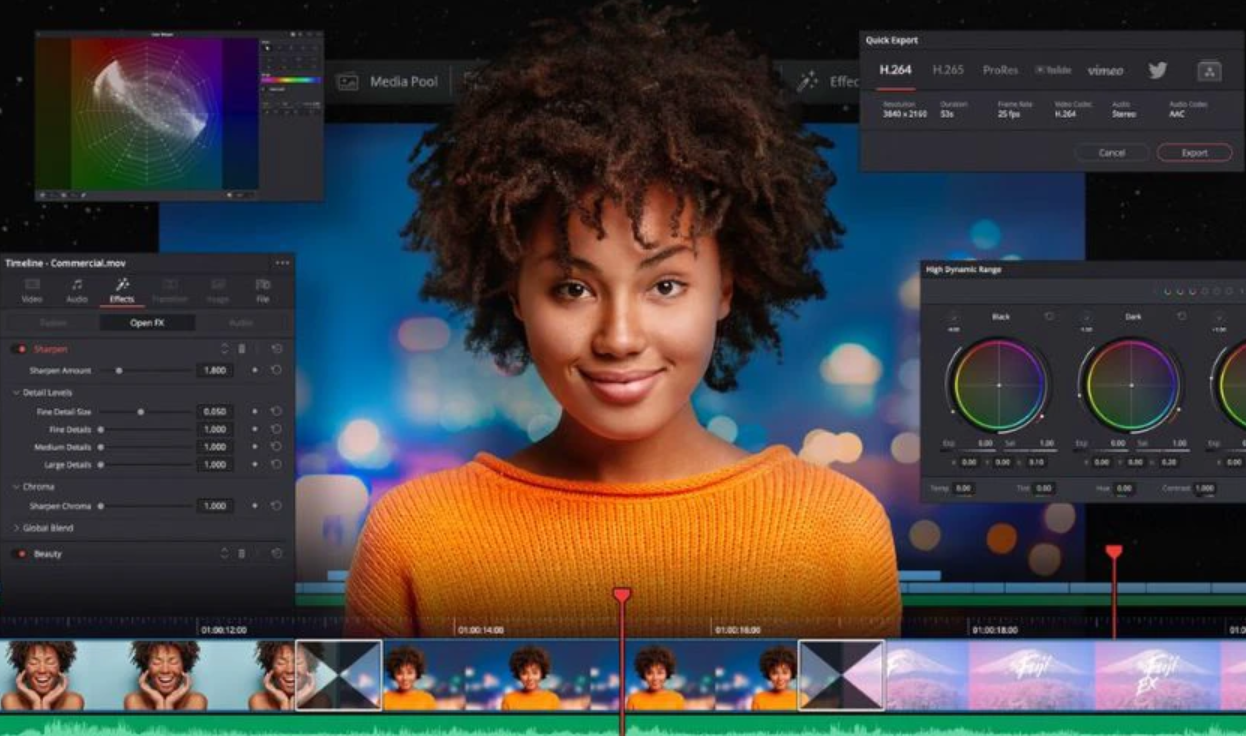Open the Audio tab with music note icon
This screenshot has height=736, width=1246.
click(76, 290)
